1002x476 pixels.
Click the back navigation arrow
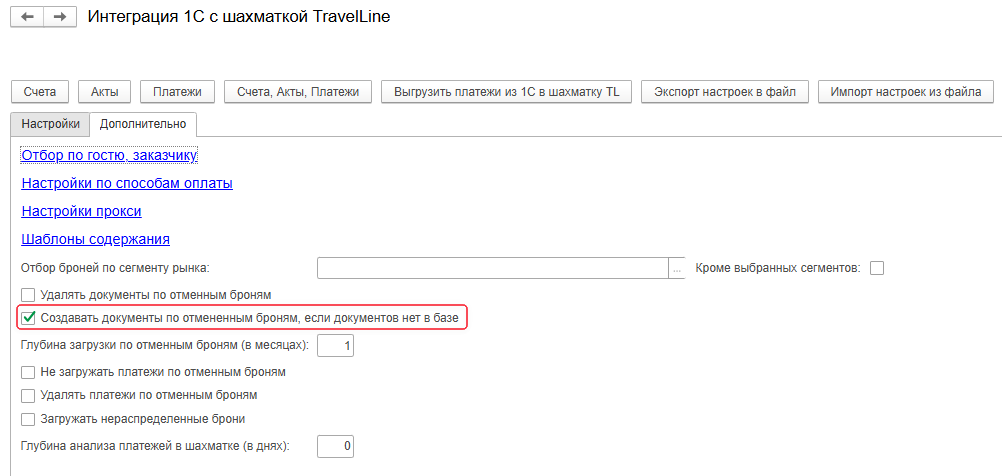point(27,18)
